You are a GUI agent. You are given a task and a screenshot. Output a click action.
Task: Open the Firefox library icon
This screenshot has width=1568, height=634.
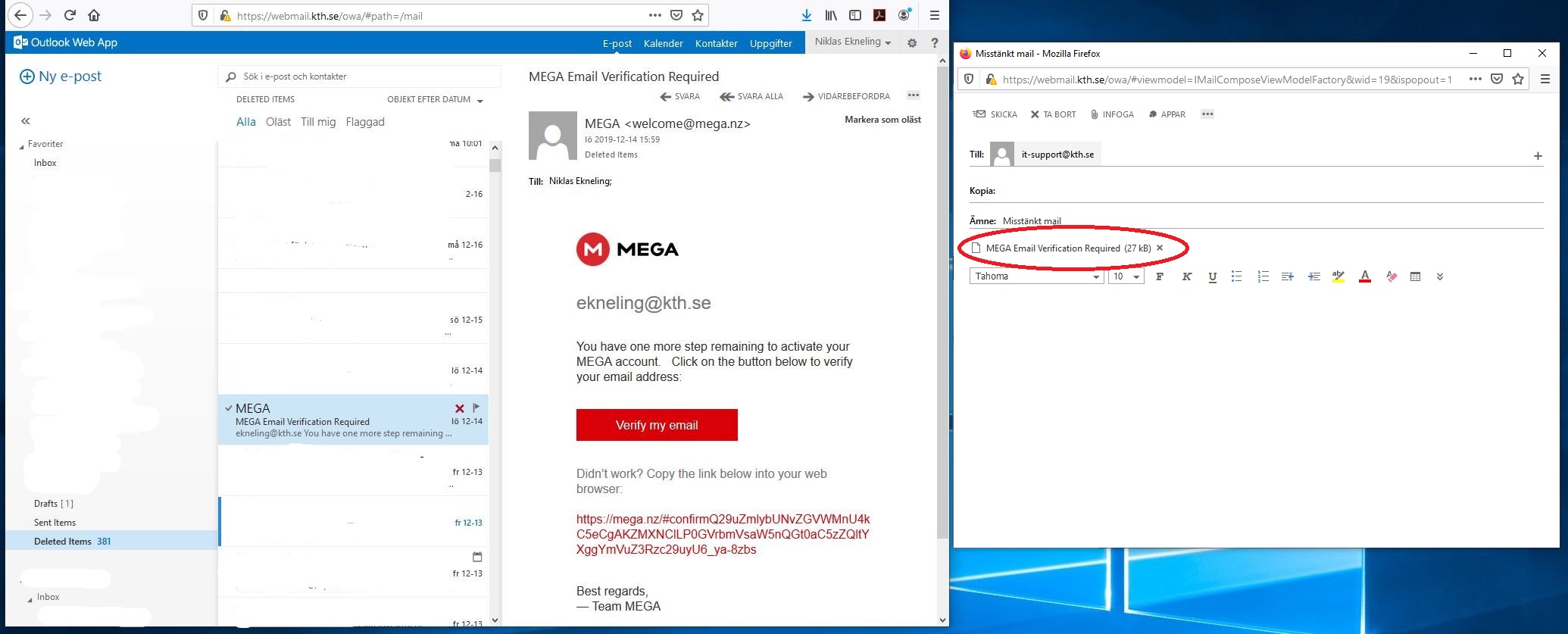(831, 15)
